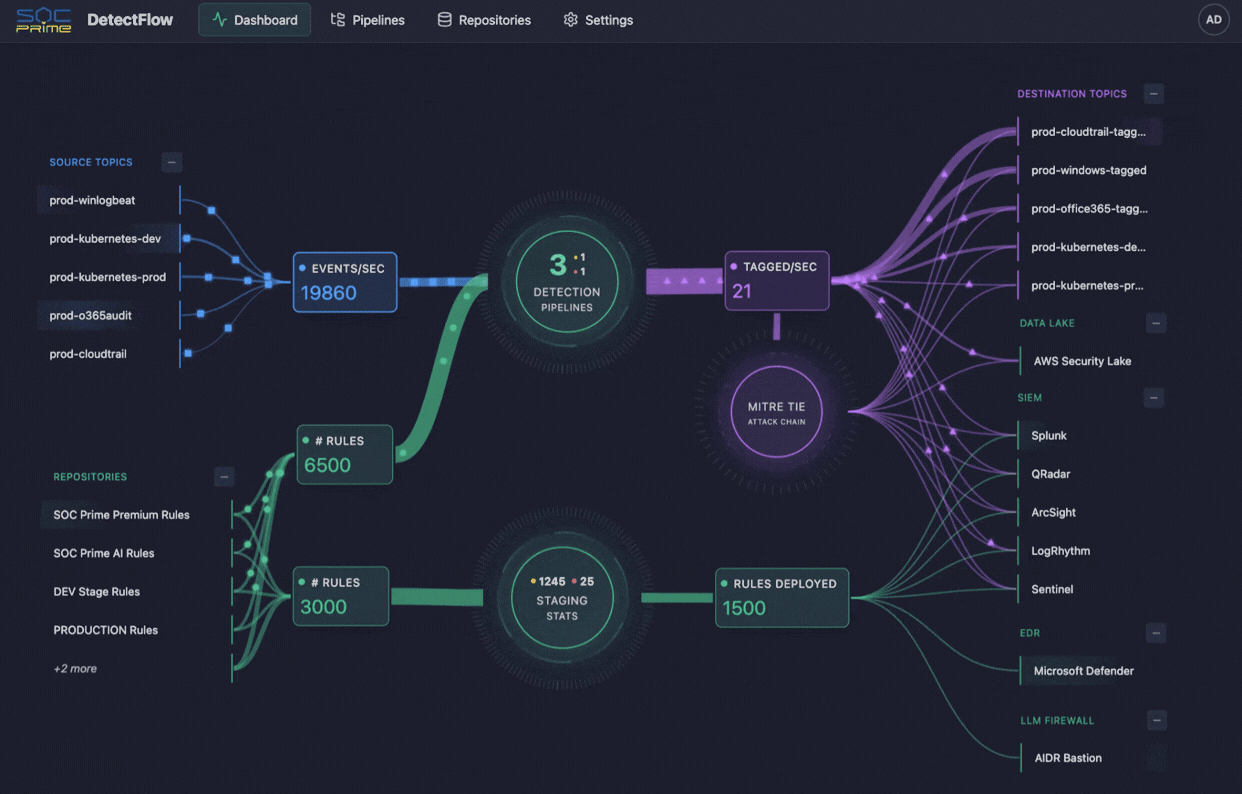Click the Rules Deployed 1500 node
The height and width of the screenshot is (794, 1242).
(x=782, y=597)
